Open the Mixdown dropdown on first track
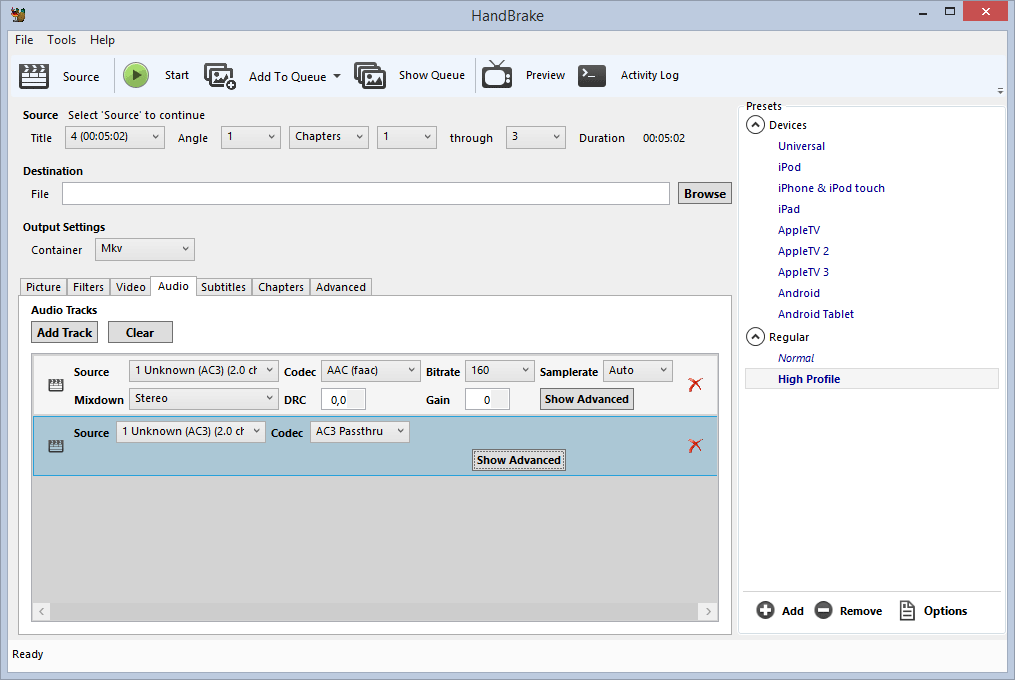 point(204,398)
